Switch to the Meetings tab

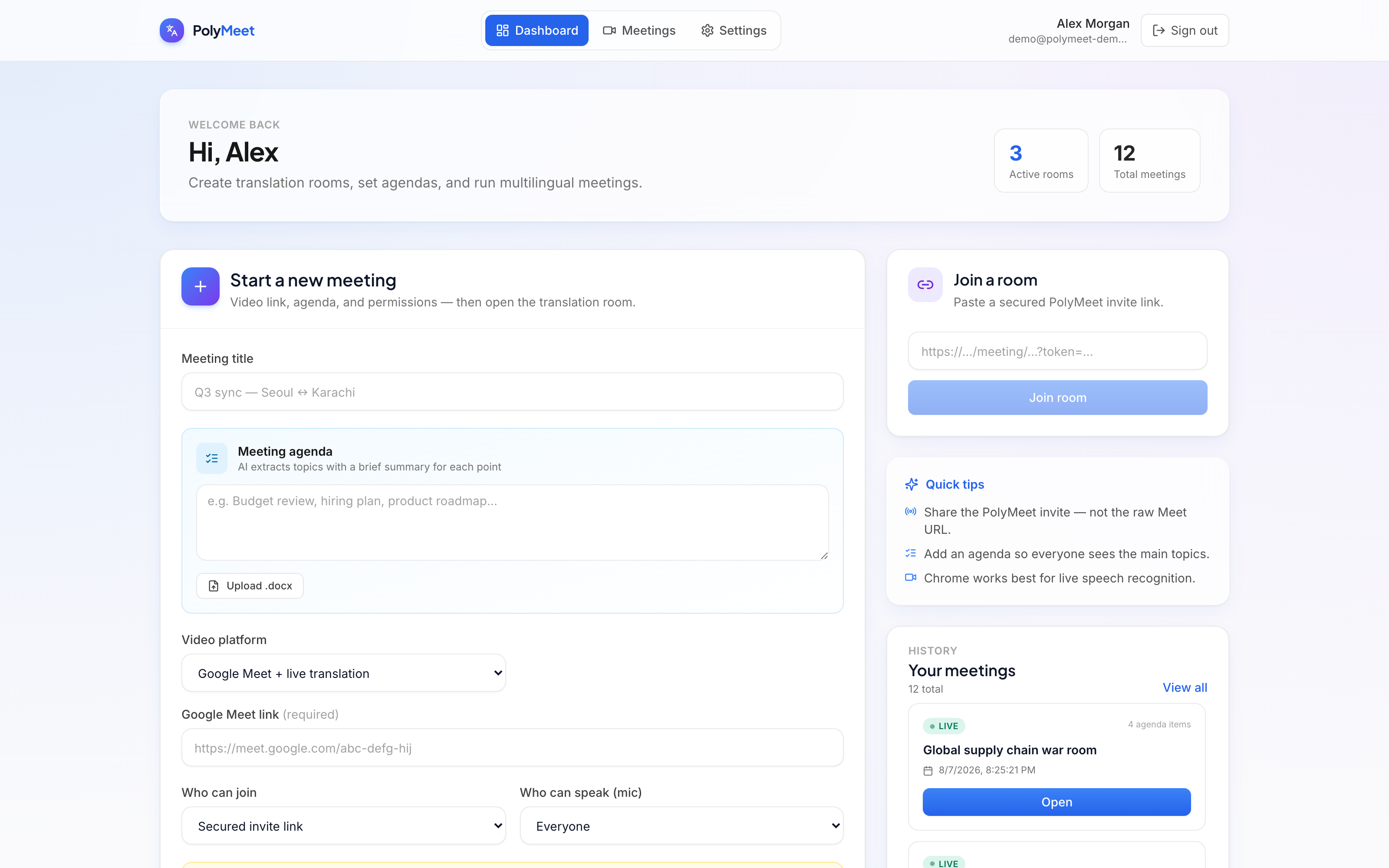pos(639,30)
